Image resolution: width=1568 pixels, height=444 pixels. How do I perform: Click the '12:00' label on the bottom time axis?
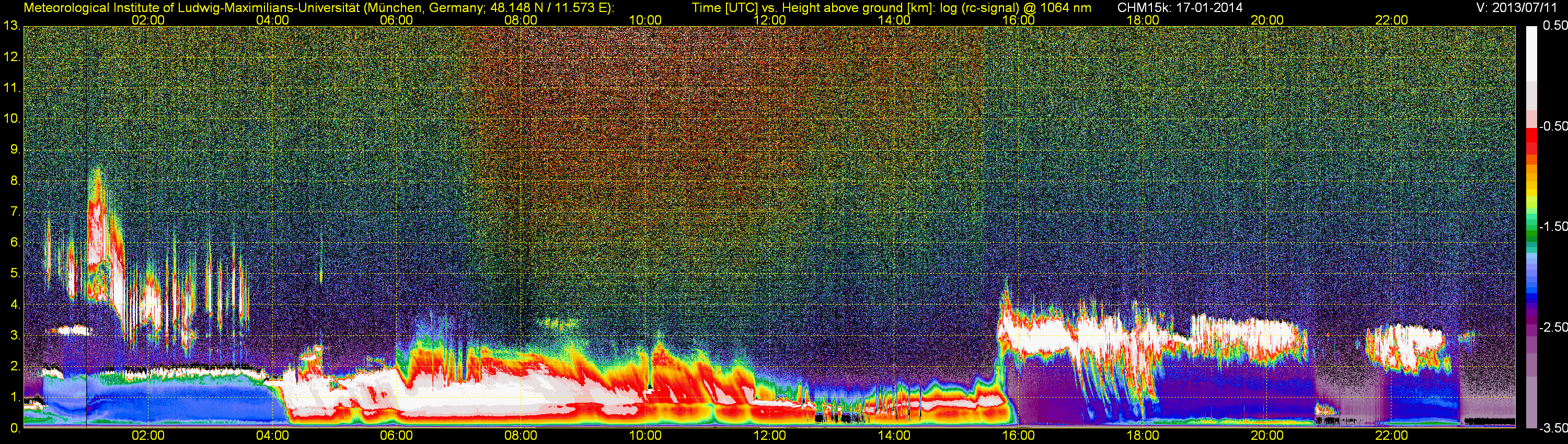pos(769,436)
